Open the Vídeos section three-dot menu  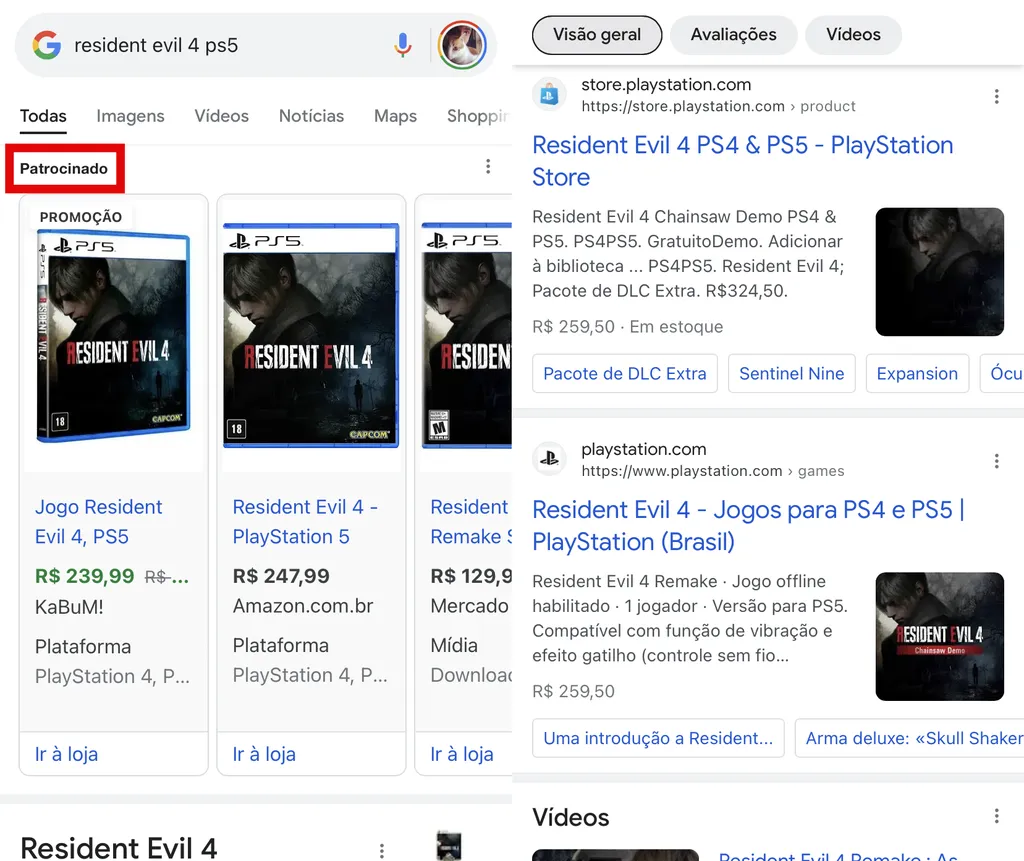[997, 816]
